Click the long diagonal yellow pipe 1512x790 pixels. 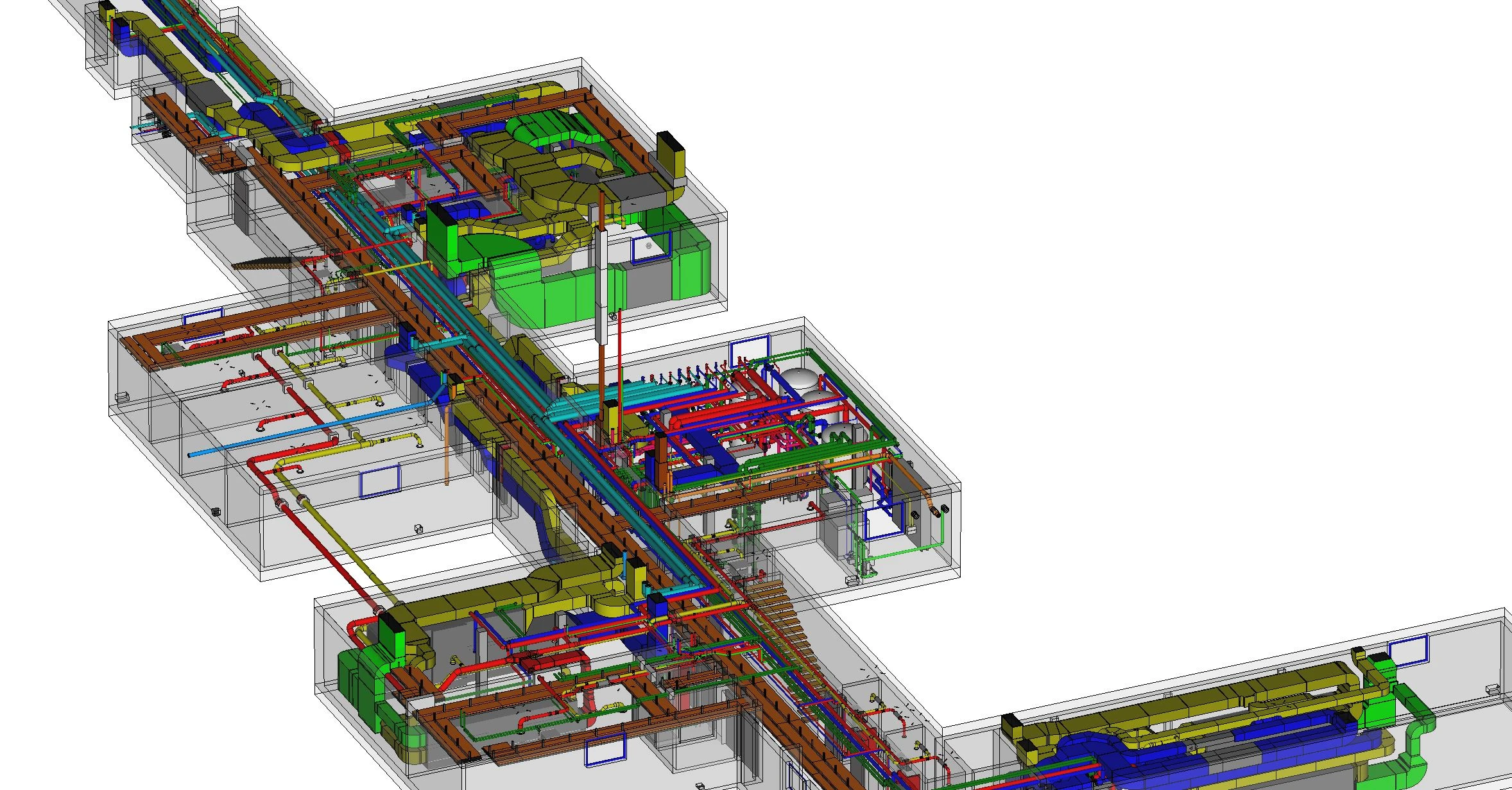334,531
